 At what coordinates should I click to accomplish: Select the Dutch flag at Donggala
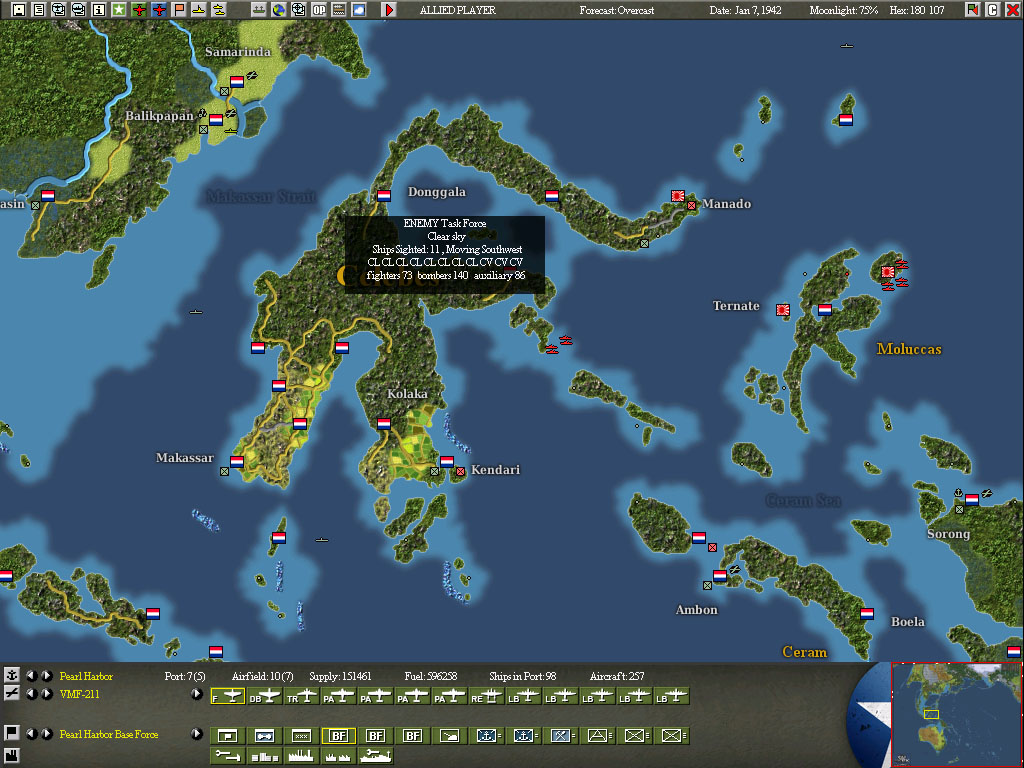tap(384, 195)
